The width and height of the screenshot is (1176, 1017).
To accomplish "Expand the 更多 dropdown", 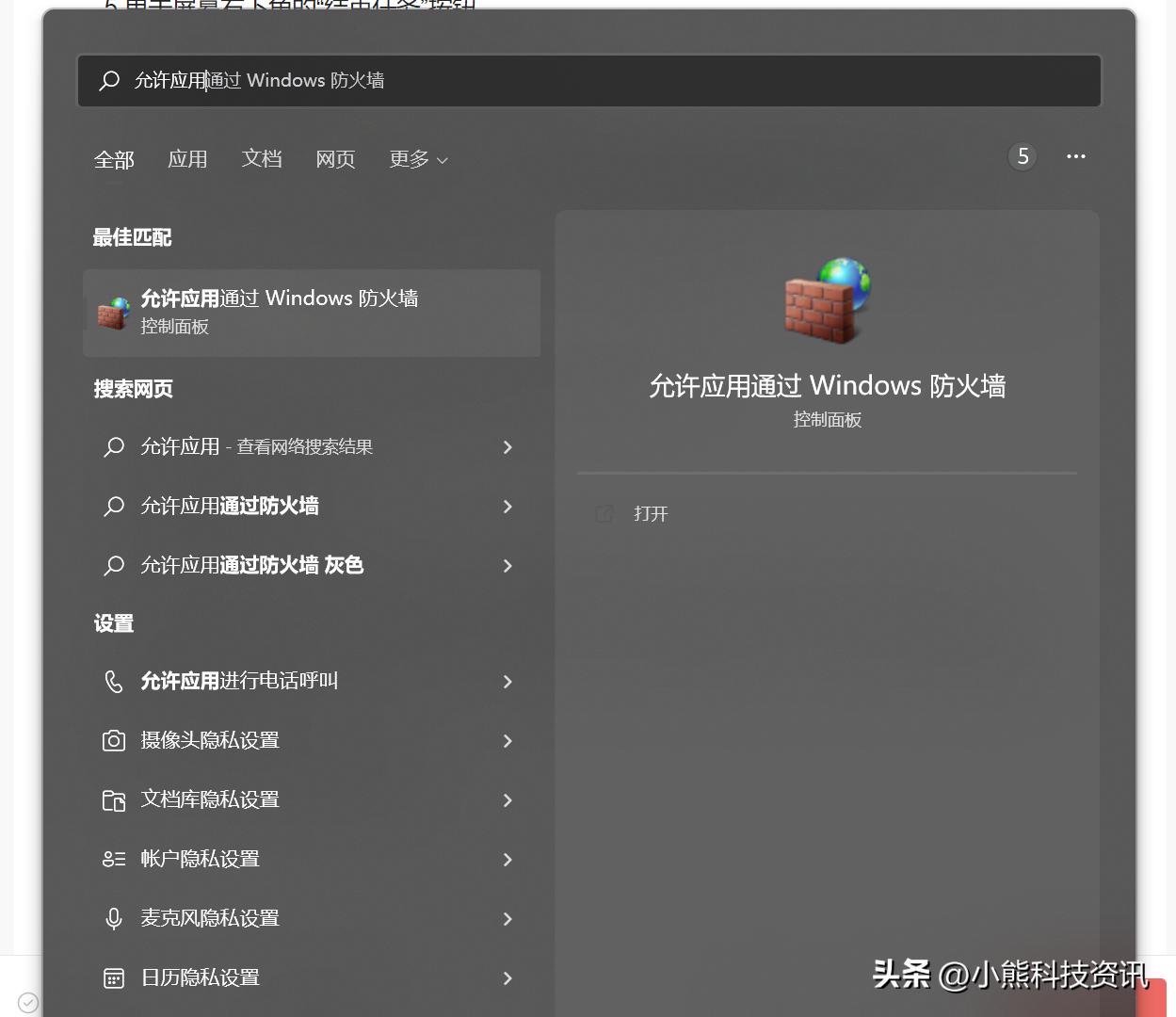I will pyautogui.click(x=417, y=159).
